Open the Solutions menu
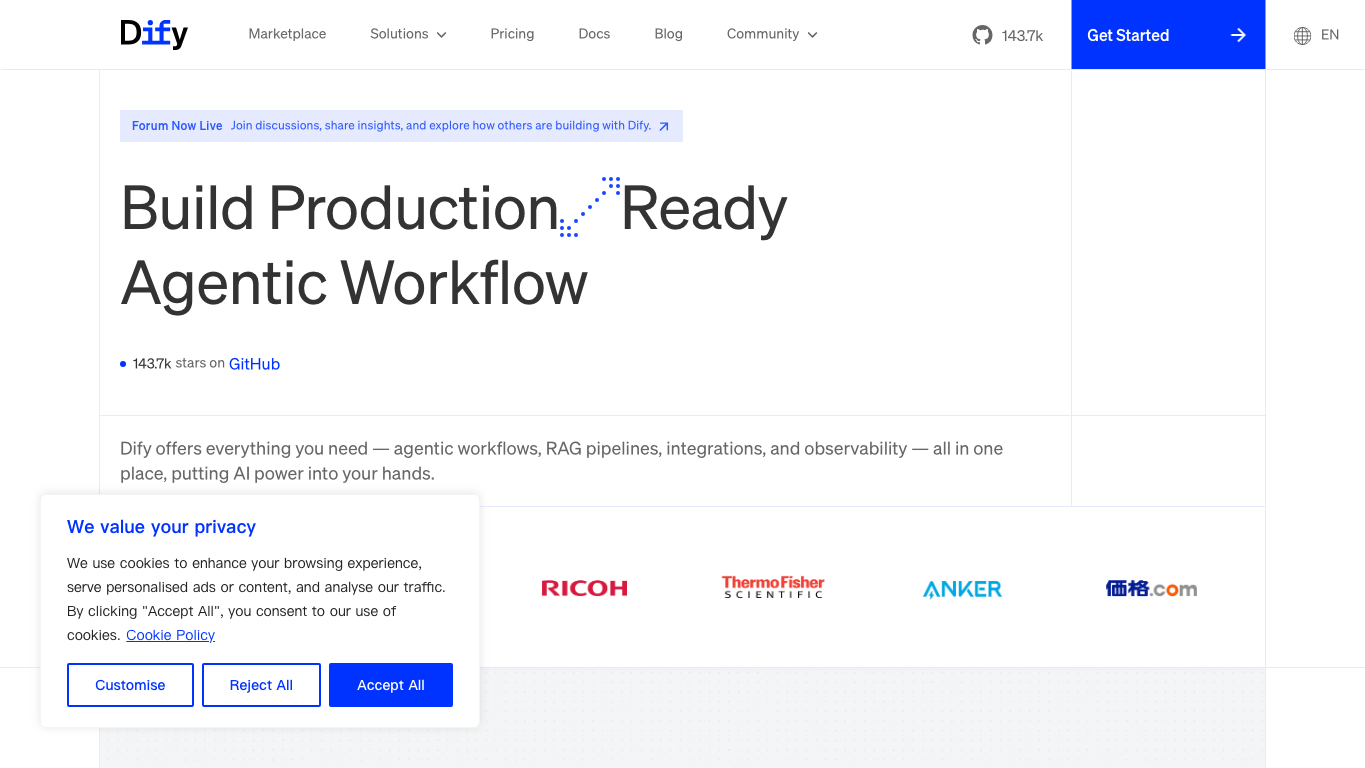This screenshot has width=1365, height=768. [408, 34]
